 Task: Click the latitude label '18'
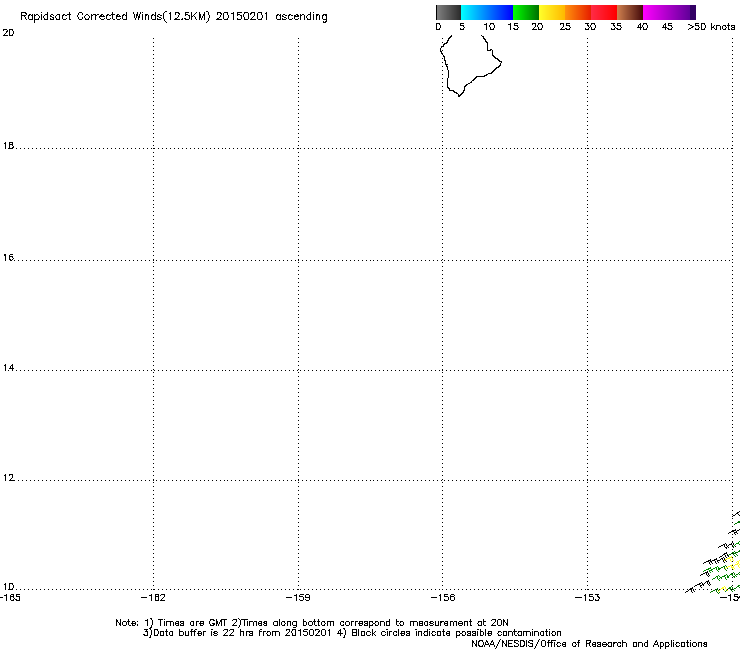(x=8, y=146)
